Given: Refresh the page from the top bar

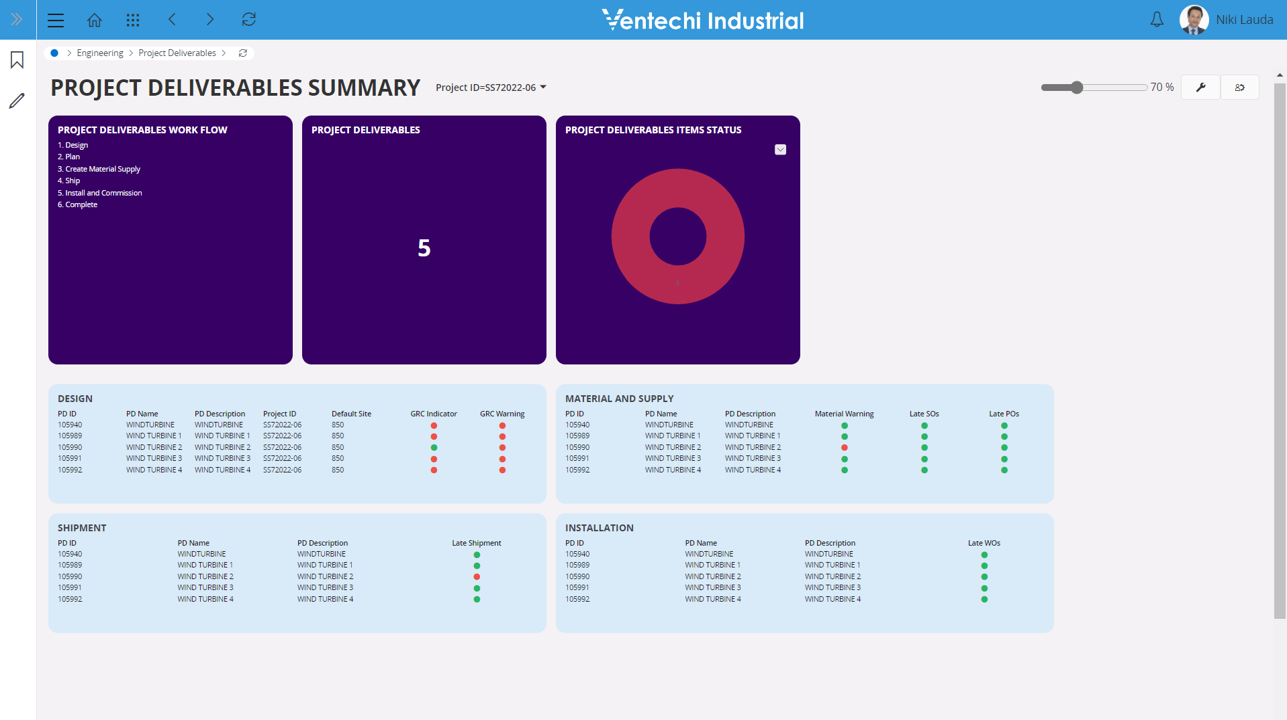Looking at the screenshot, I should [249, 20].
